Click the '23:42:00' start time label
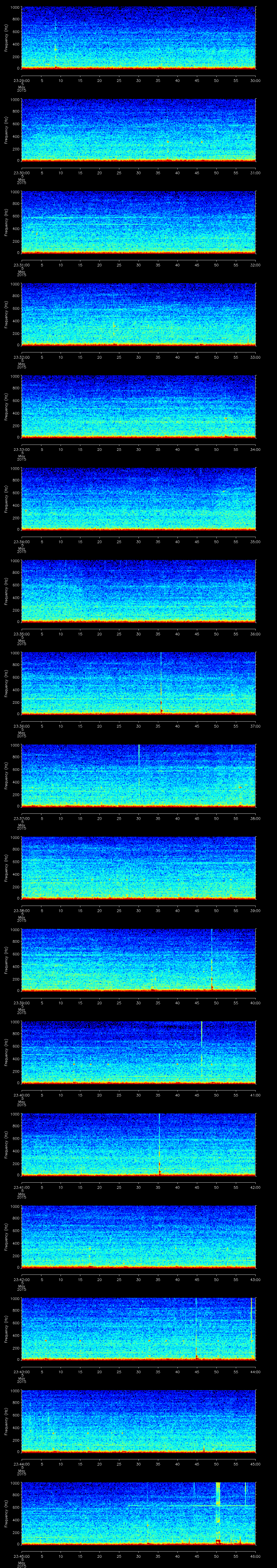 coord(21,1279)
